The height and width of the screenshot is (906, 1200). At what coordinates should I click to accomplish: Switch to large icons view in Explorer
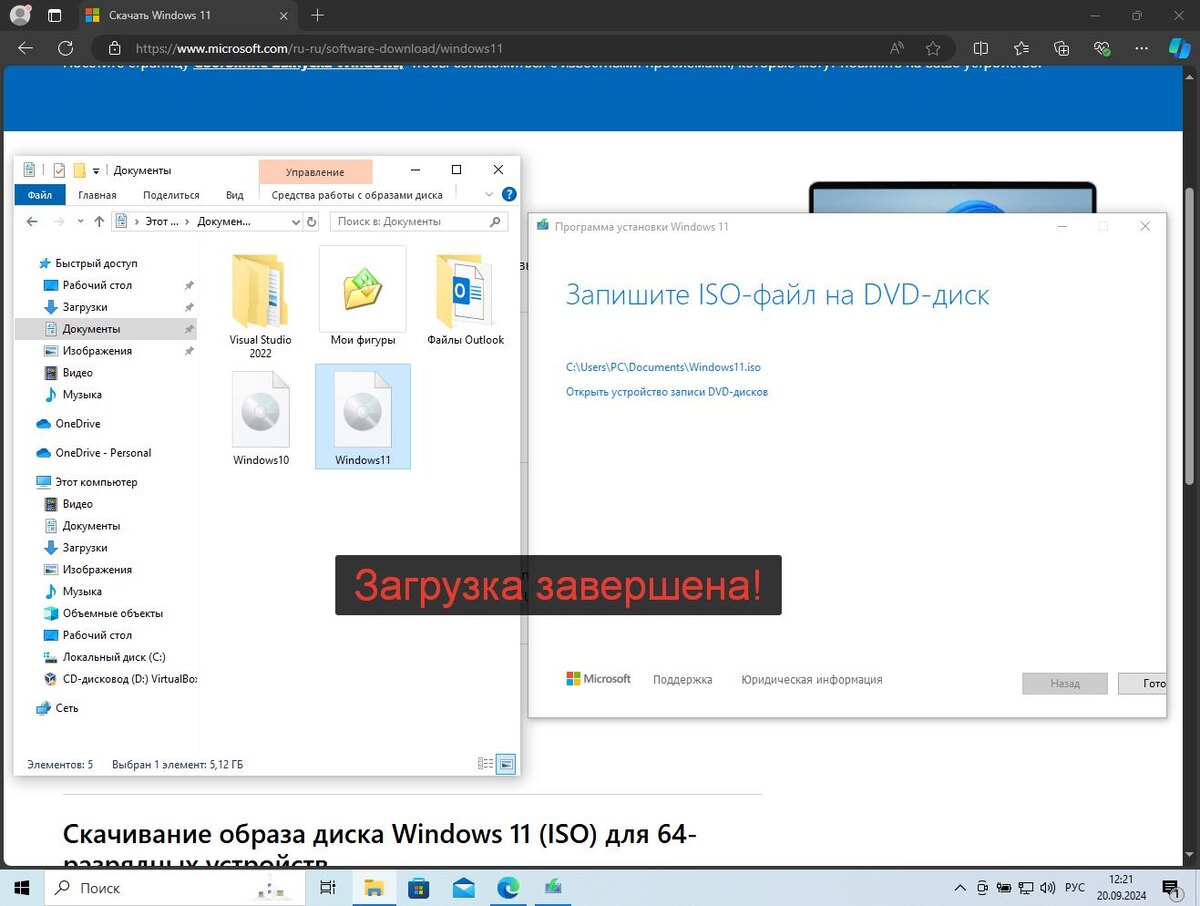click(x=506, y=764)
